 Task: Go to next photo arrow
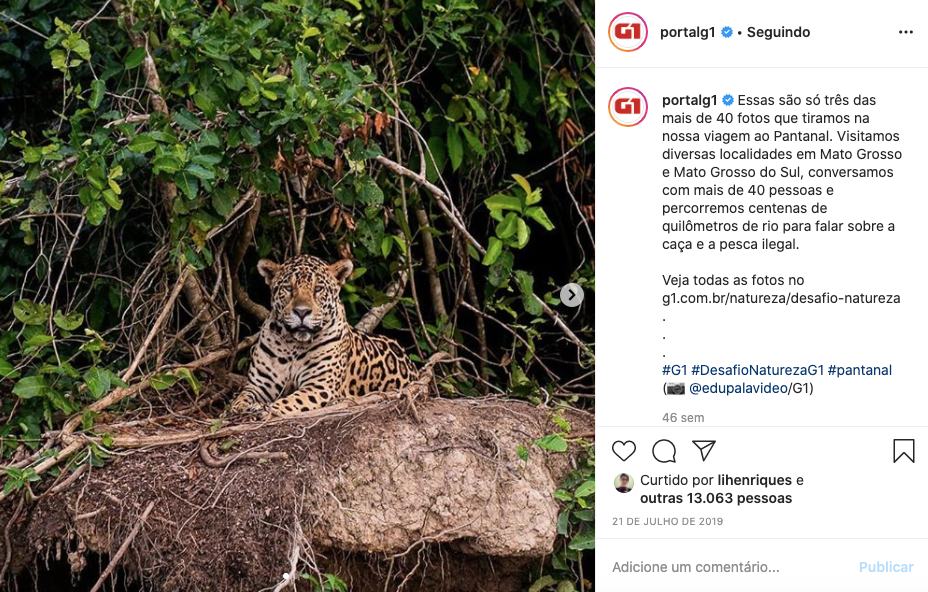coord(571,295)
